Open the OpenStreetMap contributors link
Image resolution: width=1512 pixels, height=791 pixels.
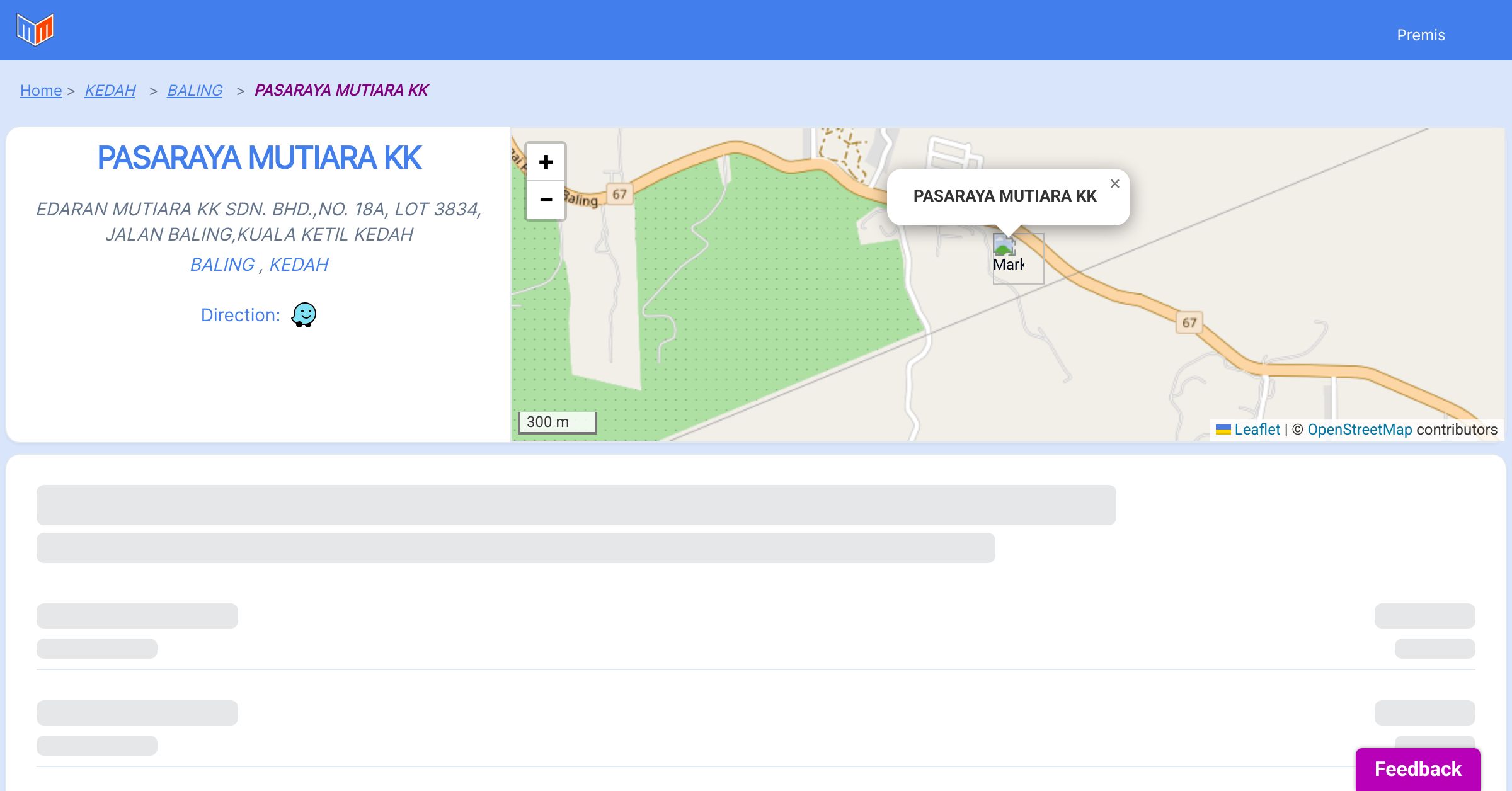pyautogui.click(x=1360, y=430)
